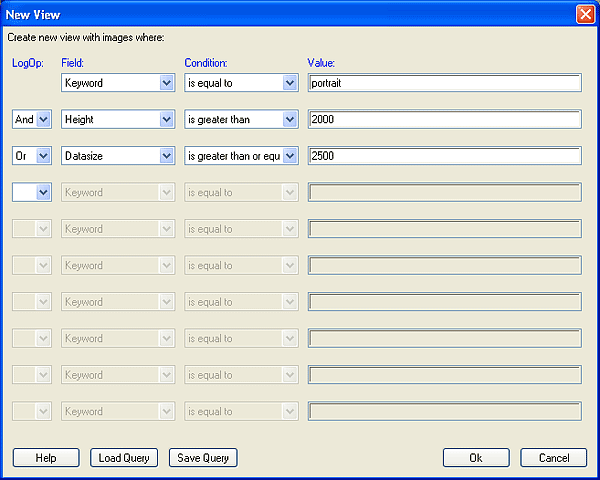Close the New View dialog window
Image resolution: width=600 pixels, height=480 pixels.
pyautogui.click(x=586, y=13)
